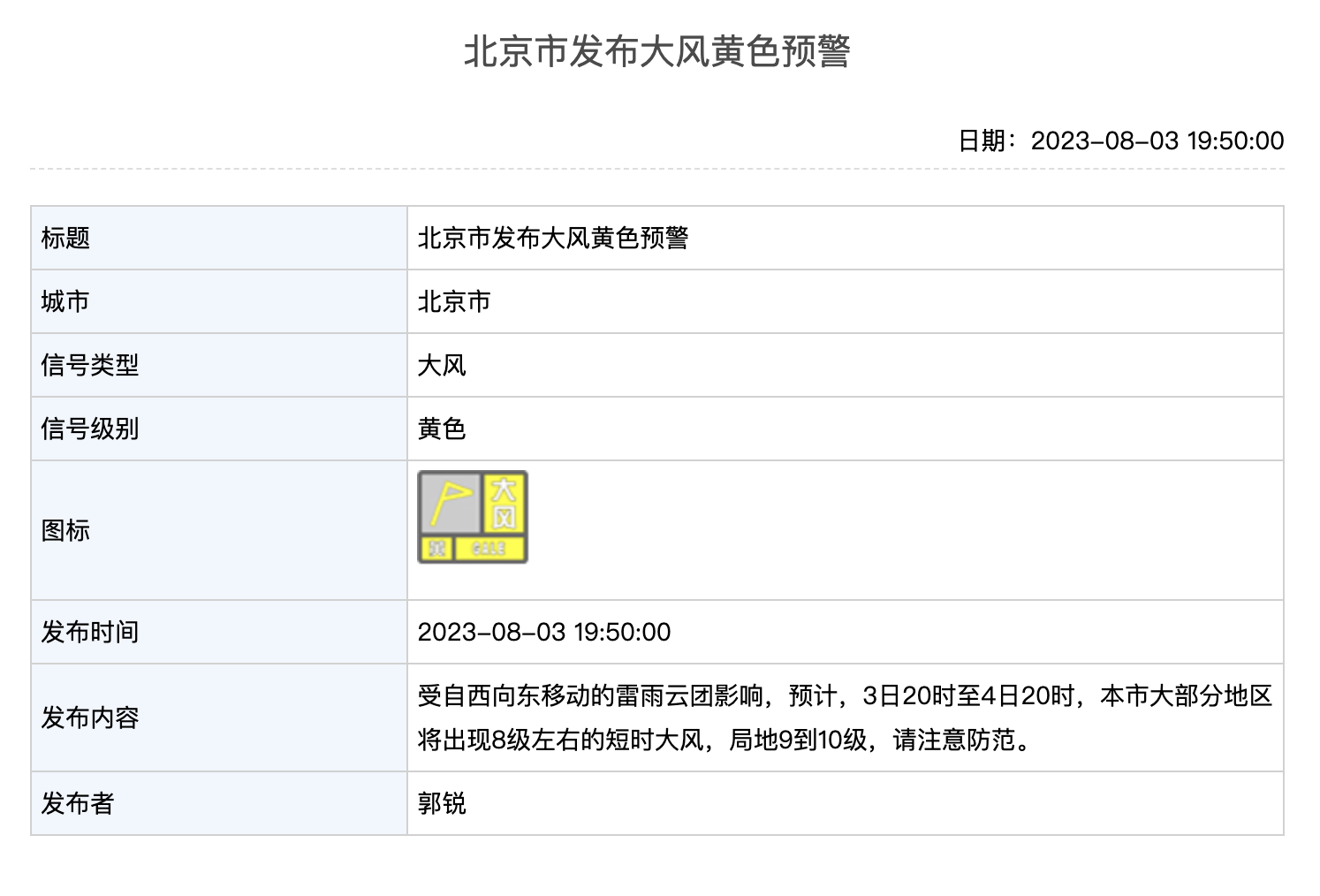Click the GALE label on warning icon
The height and width of the screenshot is (896, 1320).
(x=489, y=549)
